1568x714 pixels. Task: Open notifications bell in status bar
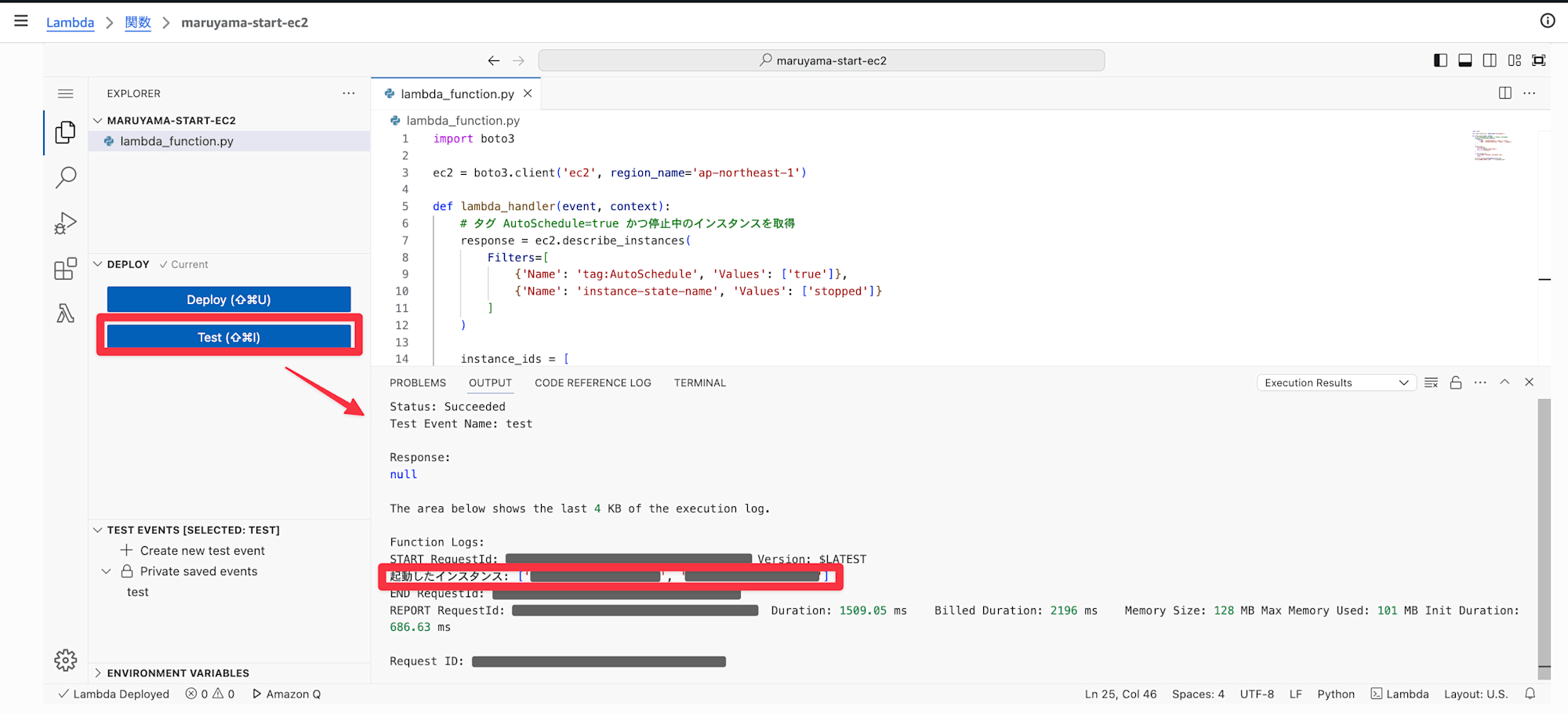click(x=1530, y=694)
